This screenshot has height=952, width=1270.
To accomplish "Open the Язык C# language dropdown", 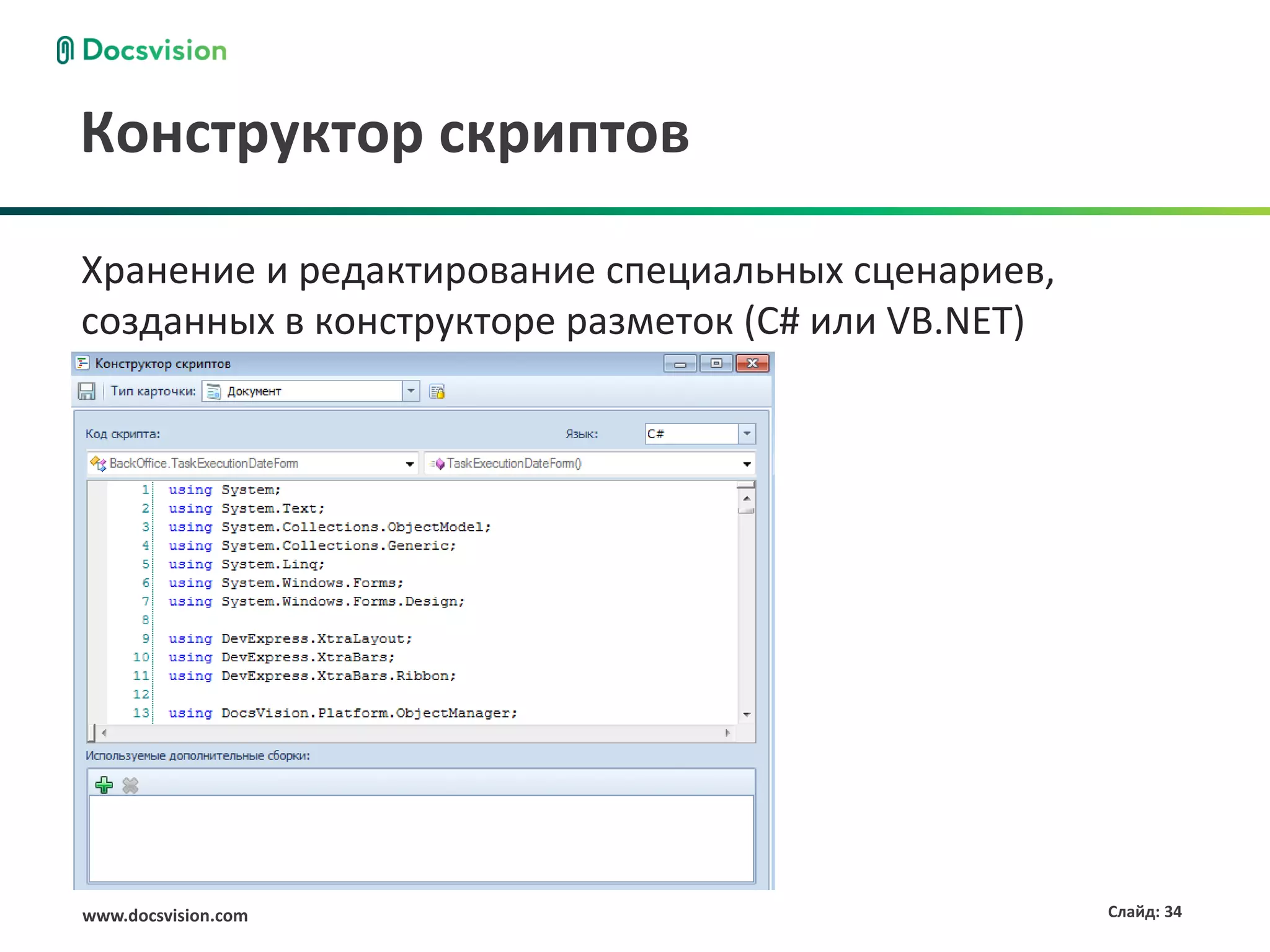I will click(x=747, y=434).
